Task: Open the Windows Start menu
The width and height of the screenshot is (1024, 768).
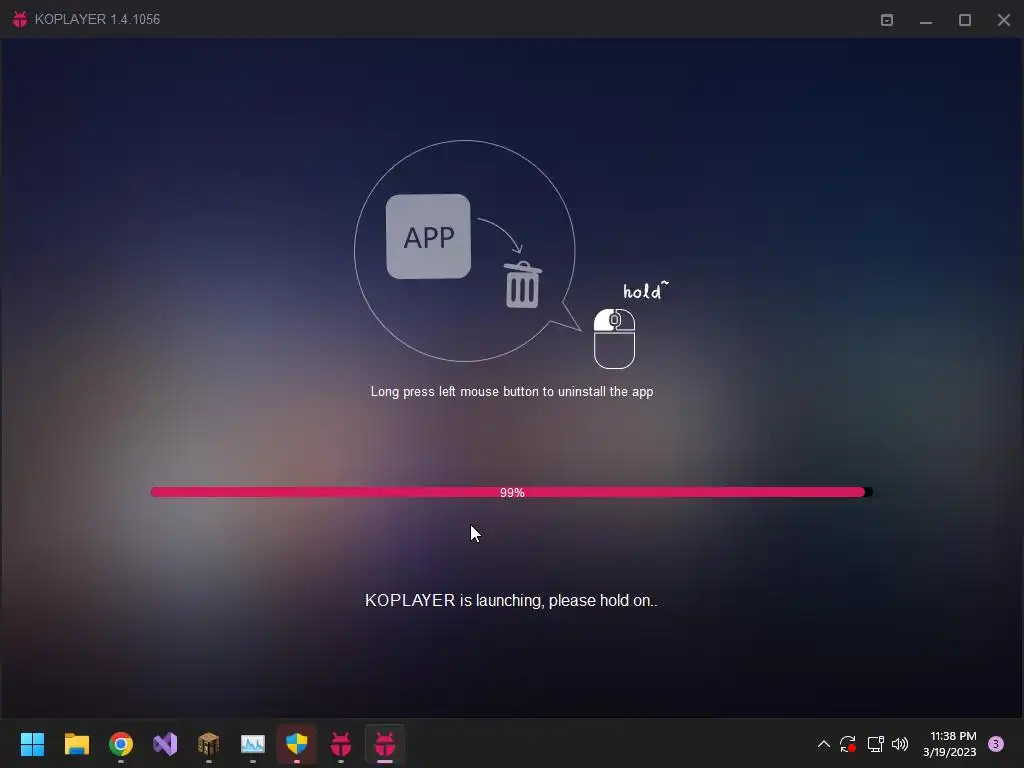Action: (32, 744)
